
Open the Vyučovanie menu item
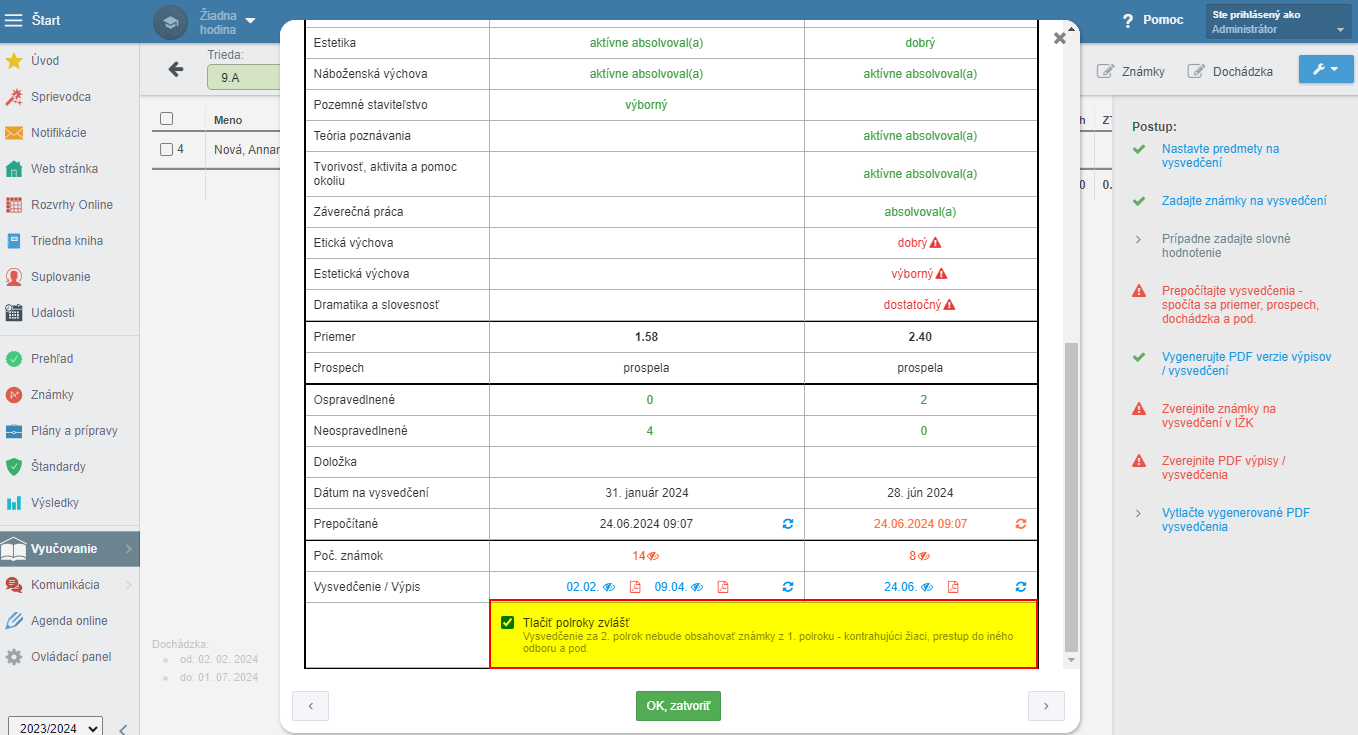coord(64,549)
